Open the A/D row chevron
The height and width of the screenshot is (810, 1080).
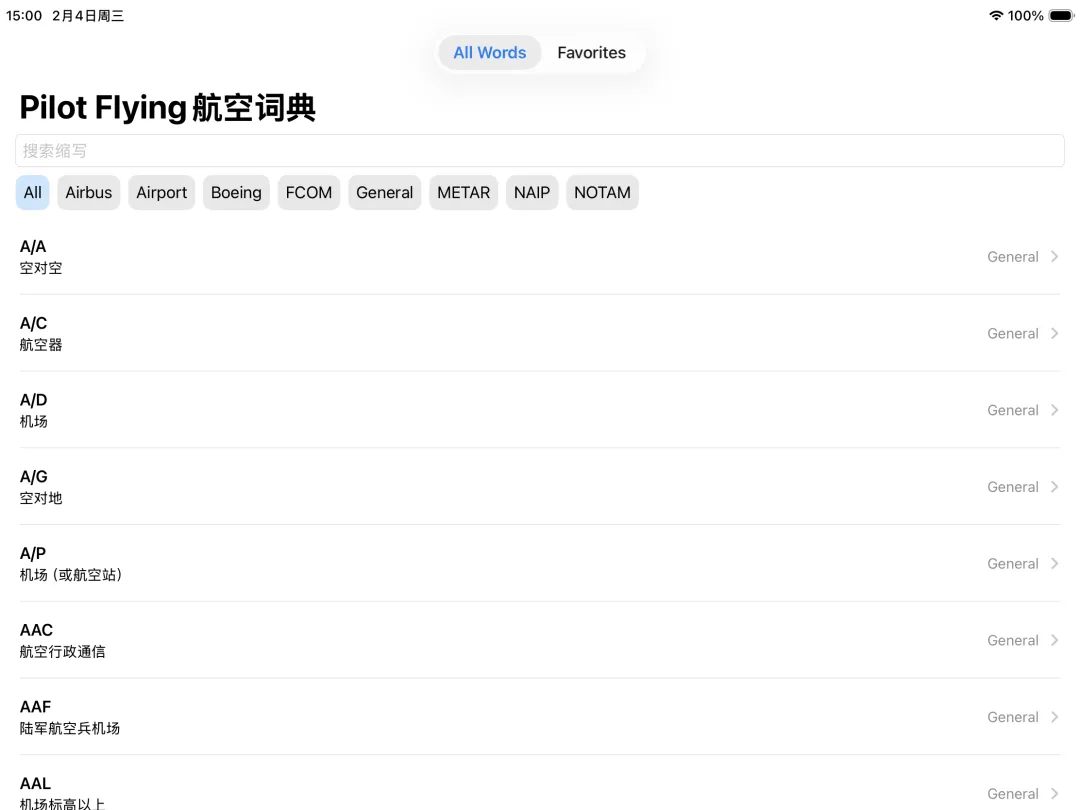[1055, 411]
